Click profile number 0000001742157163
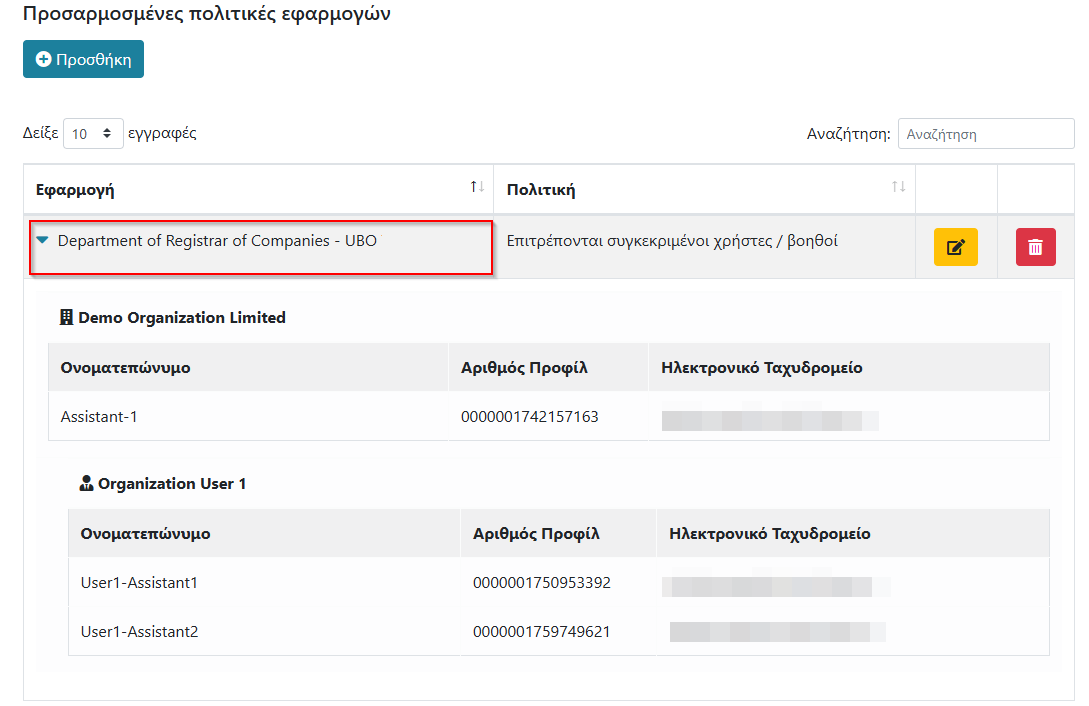The width and height of the screenshot is (1089, 706). (x=529, y=416)
